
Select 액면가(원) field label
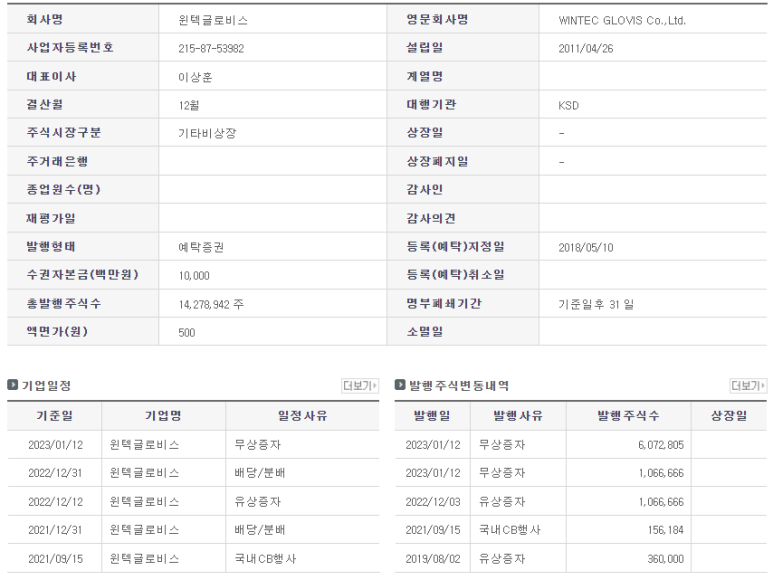point(57,331)
